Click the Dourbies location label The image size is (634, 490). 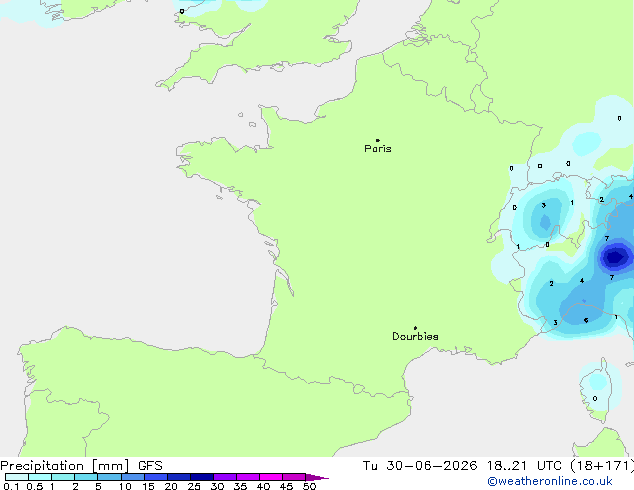point(415,336)
